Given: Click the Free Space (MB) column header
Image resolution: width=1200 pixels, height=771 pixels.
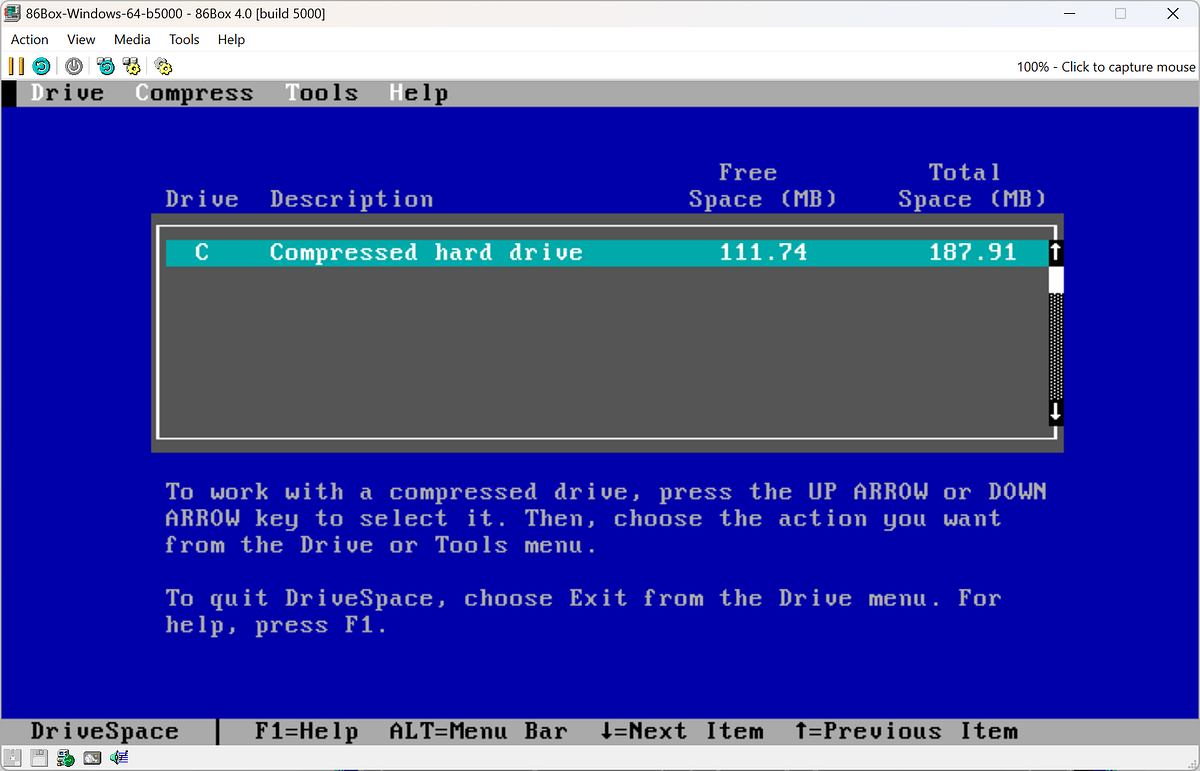Looking at the screenshot, I should (763, 186).
